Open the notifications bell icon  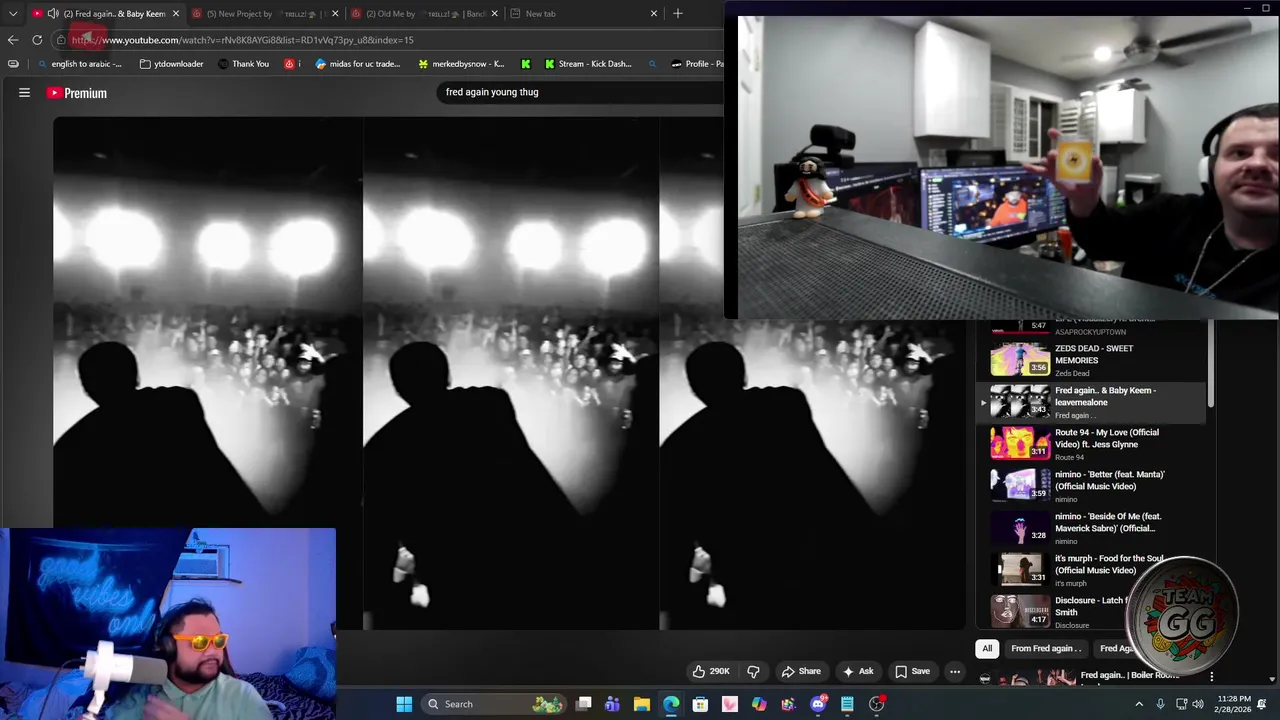(1262, 704)
